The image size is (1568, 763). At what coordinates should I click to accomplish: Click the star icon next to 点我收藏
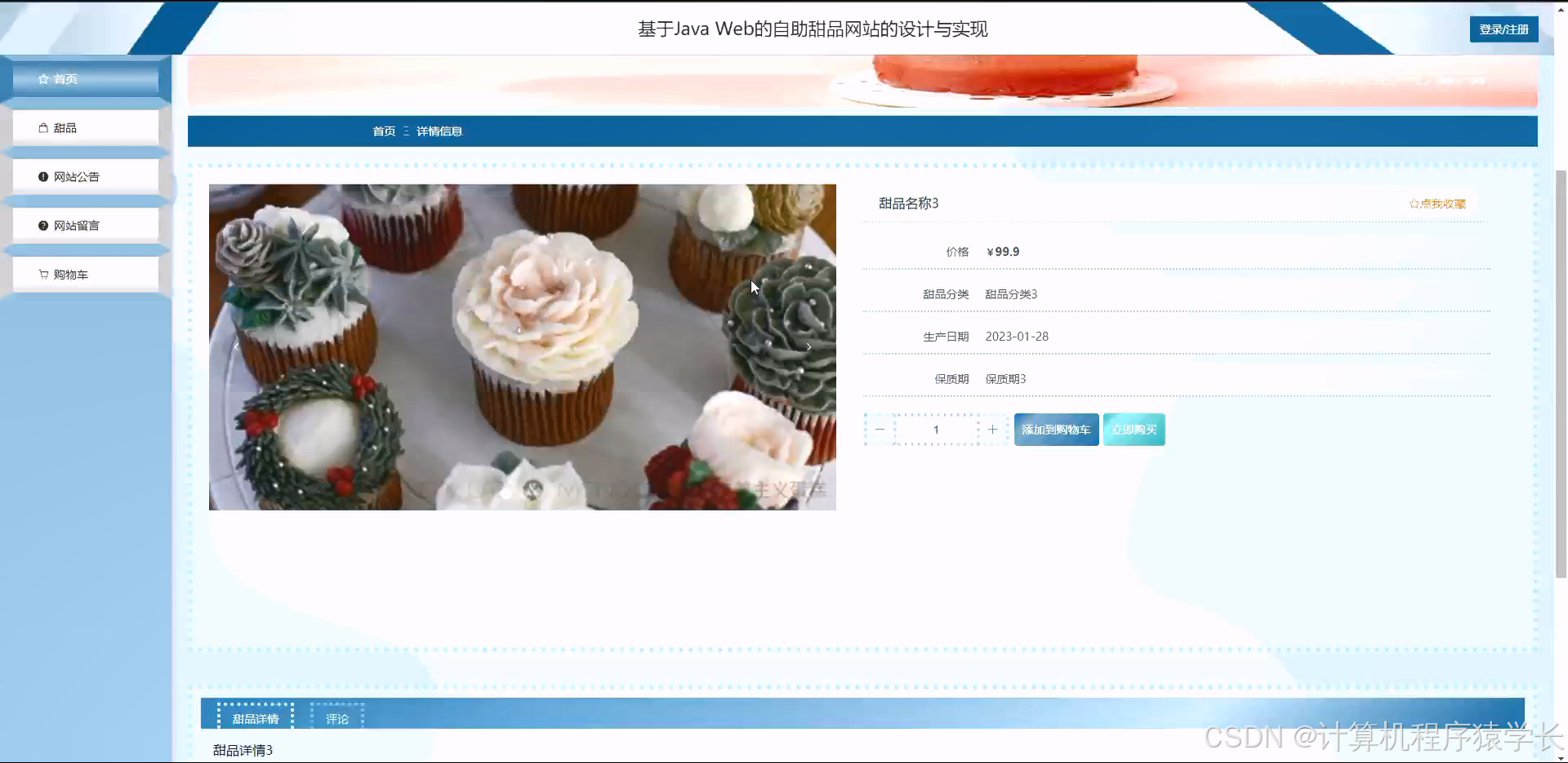click(x=1413, y=203)
